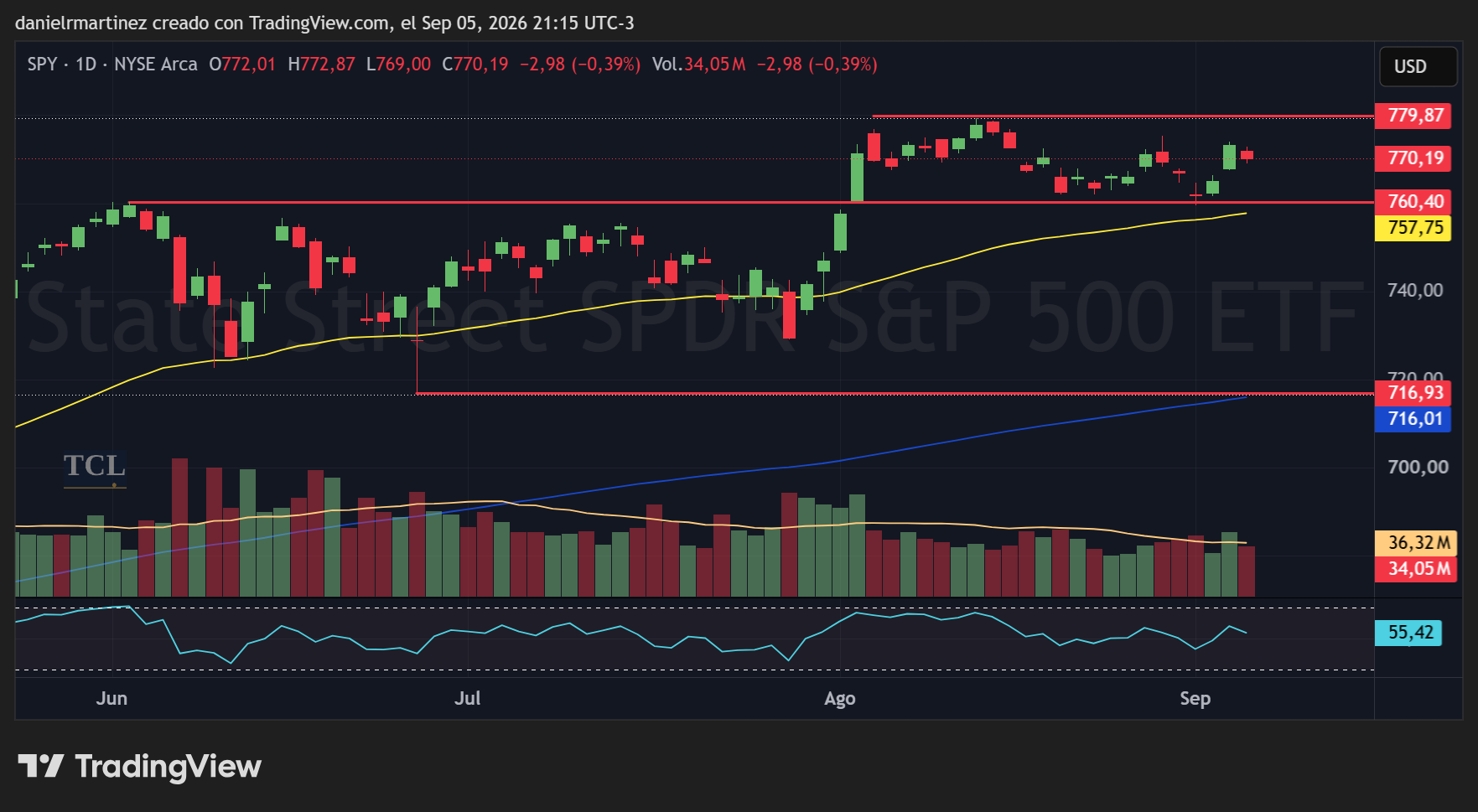
Task: Click the 36,32 M volume average label
Action: click(1418, 543)
